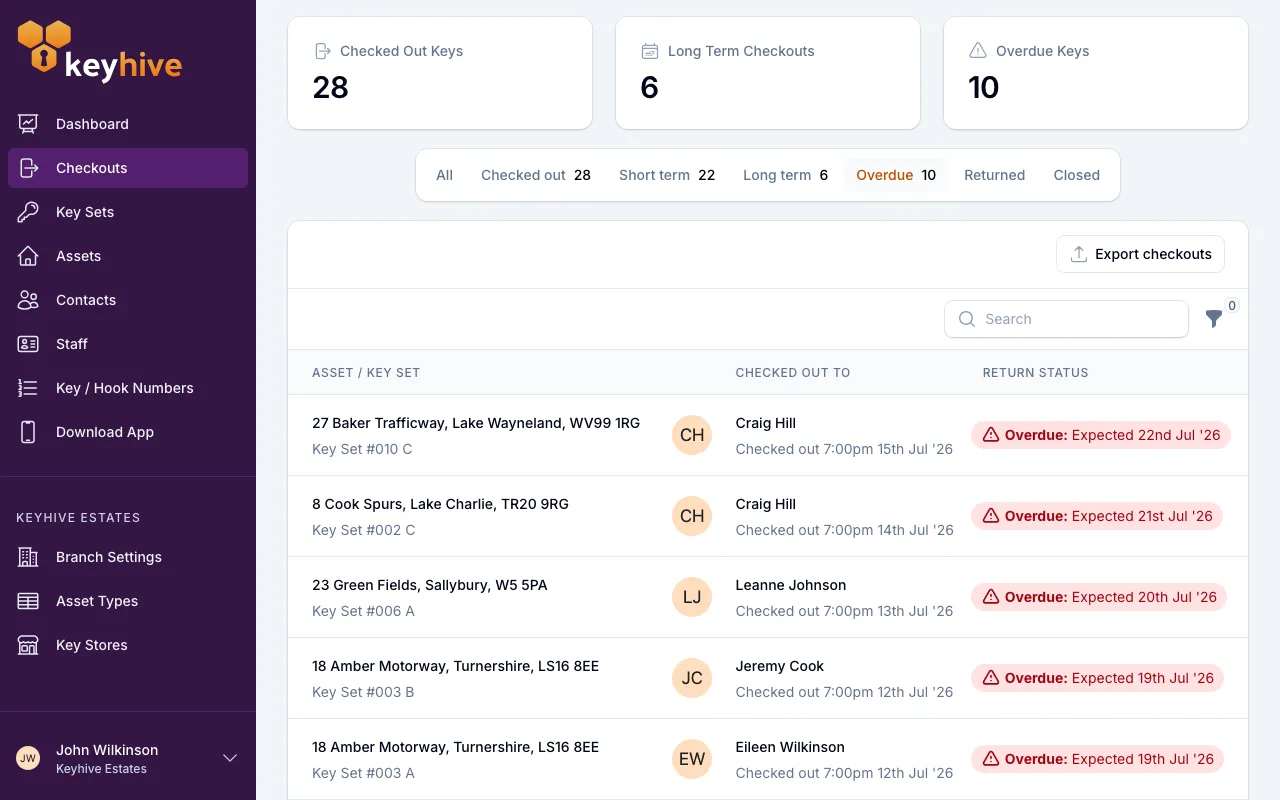Click the RETURN STATUS column header
The width and height of the screenshot is (1280, 800).
click(x=1035, y=372)
